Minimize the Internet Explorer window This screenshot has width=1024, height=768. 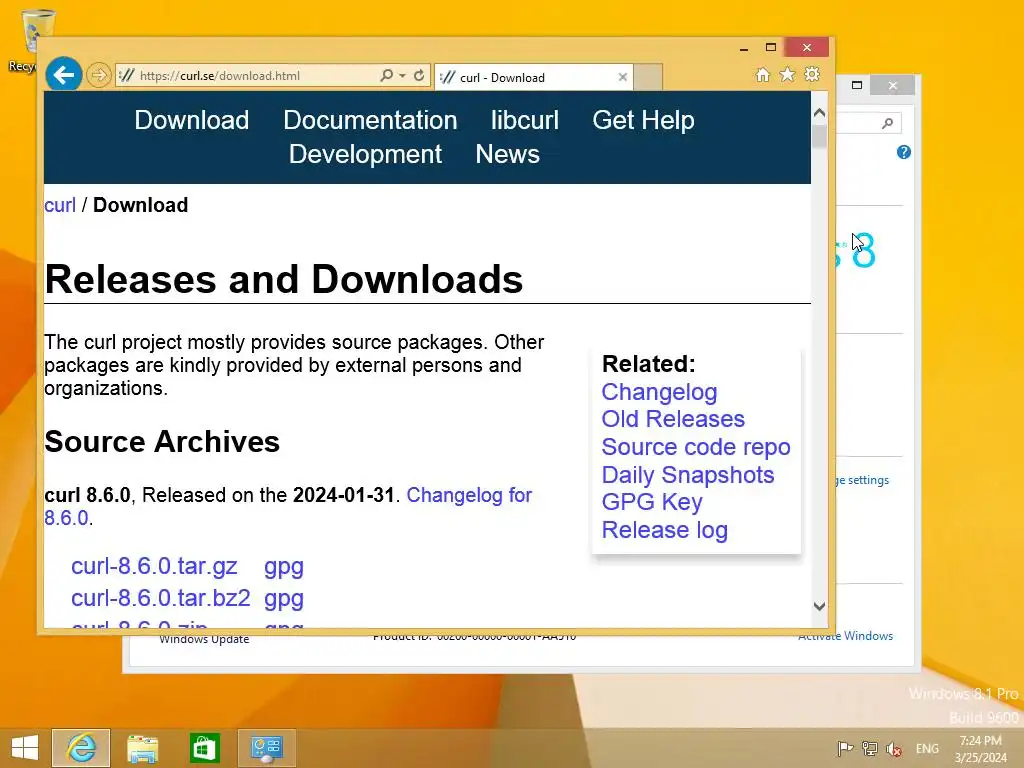(x=744, y=48)
